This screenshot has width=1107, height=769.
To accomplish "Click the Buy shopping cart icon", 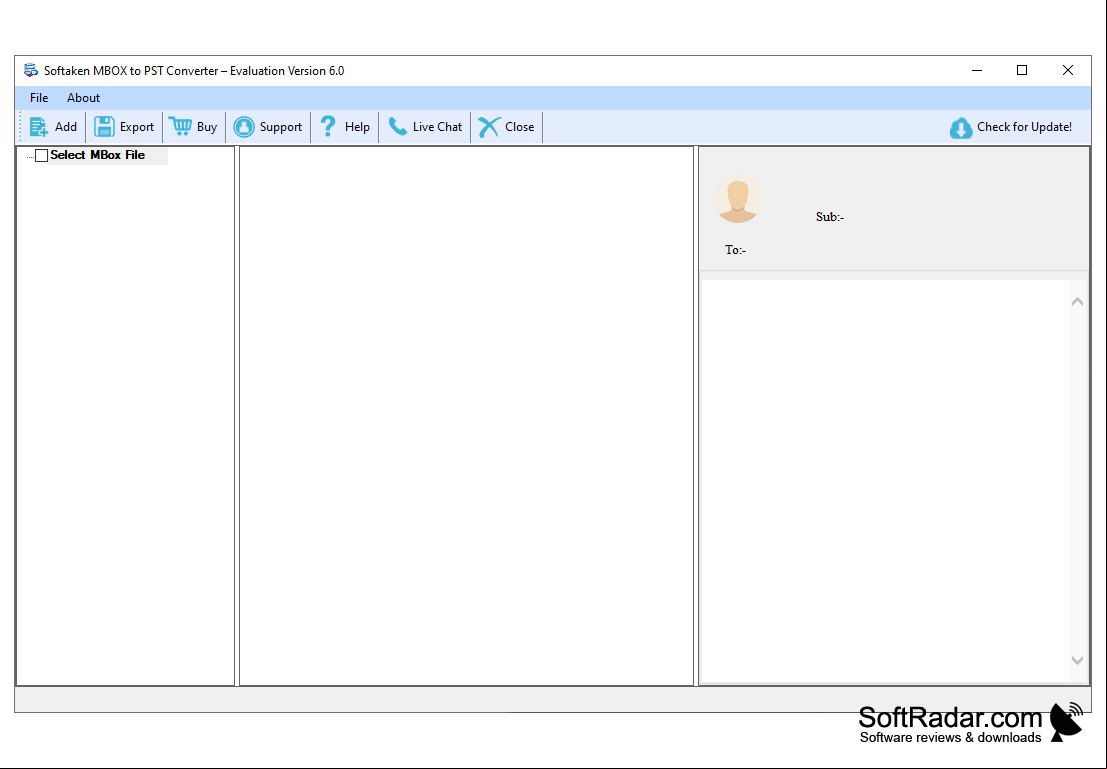I will pyautogui.click(x=180, y=126).
